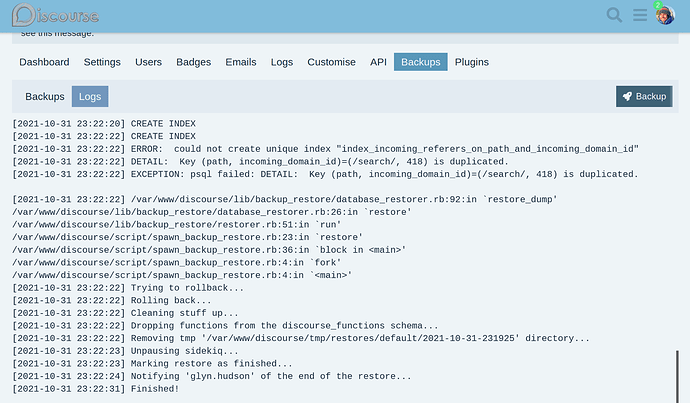690x403 pixels.
Task: Click the 'Removing tmp' directory log line
Action: pos(301,339)
